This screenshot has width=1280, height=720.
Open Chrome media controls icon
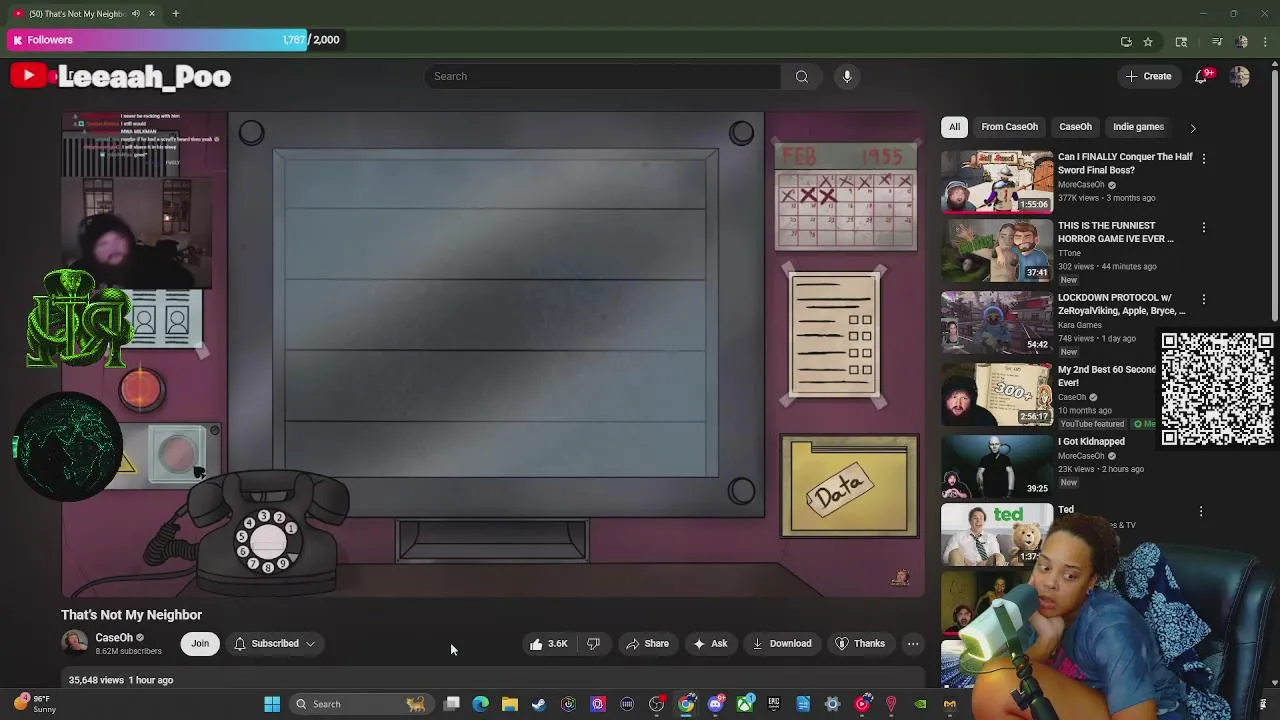click(1217, 41)
